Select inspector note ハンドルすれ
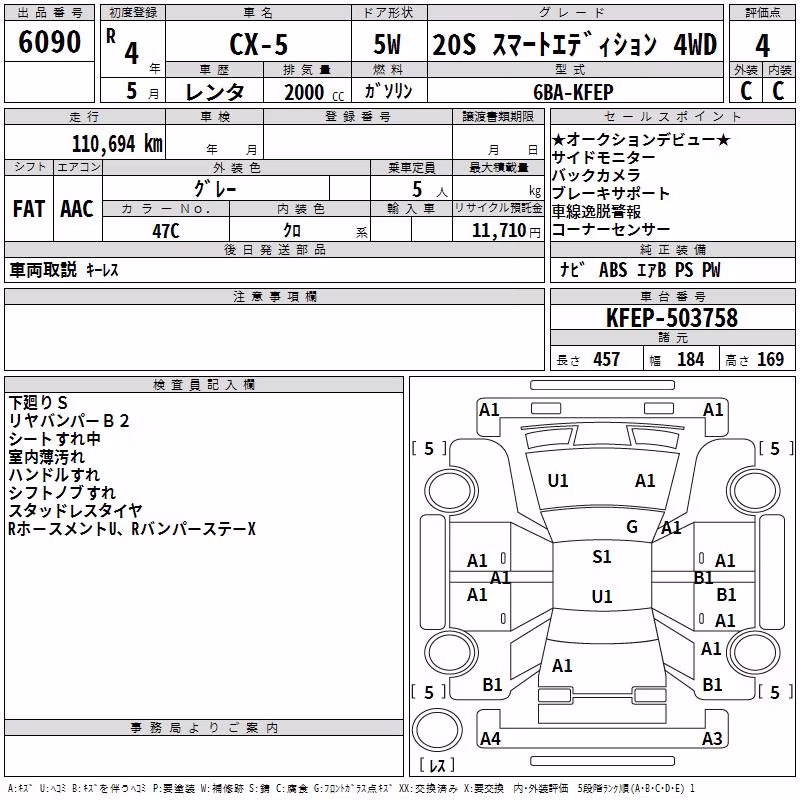The image size is (800, 800). point(54,474)
